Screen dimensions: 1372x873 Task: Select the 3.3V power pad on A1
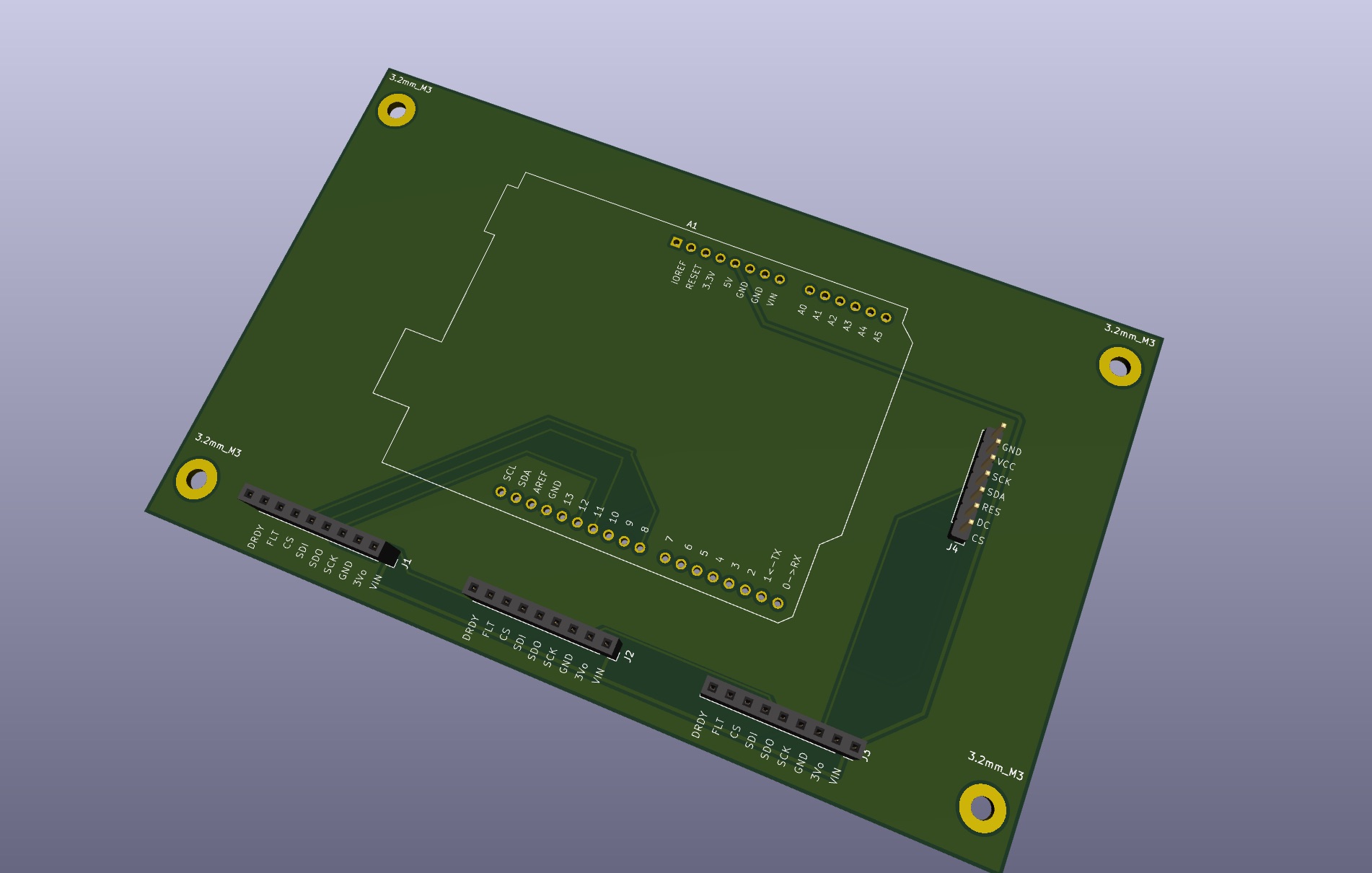click(x=705, y=254)
